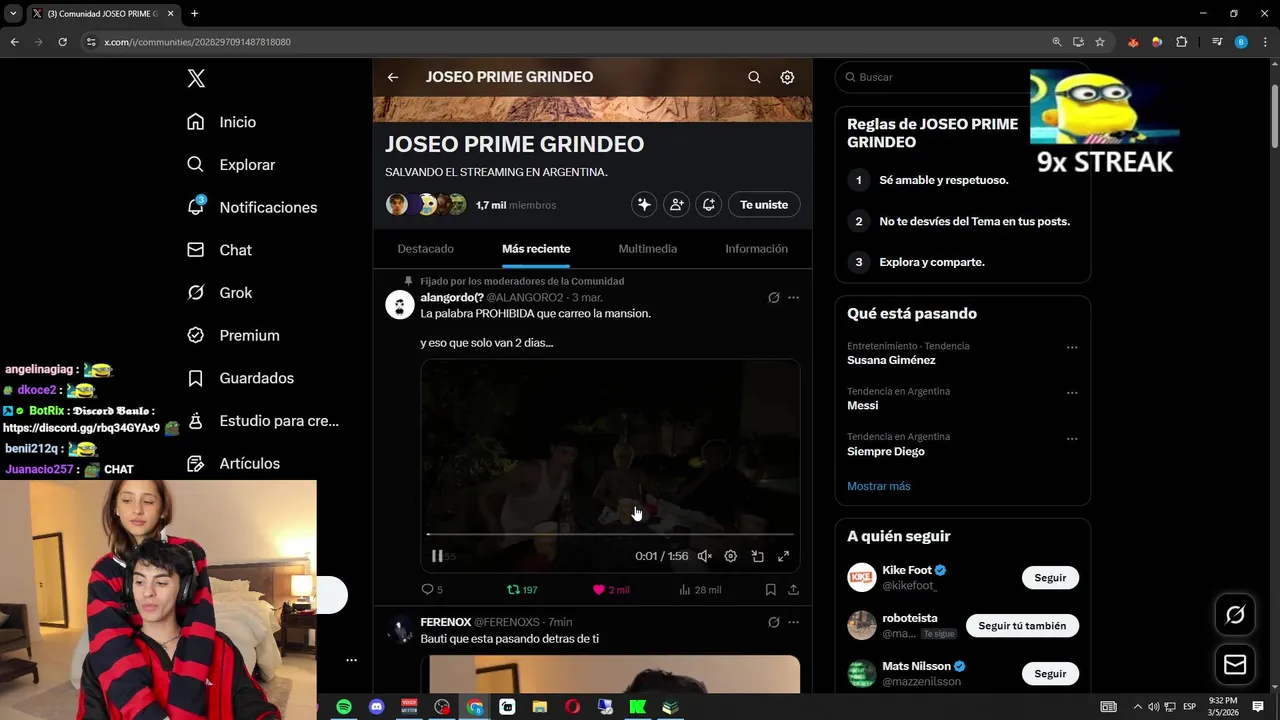Open the 1,7 mil miembros list
Image resolution: width=1280 pixels, height=720 pixels.
pos(515,205)
